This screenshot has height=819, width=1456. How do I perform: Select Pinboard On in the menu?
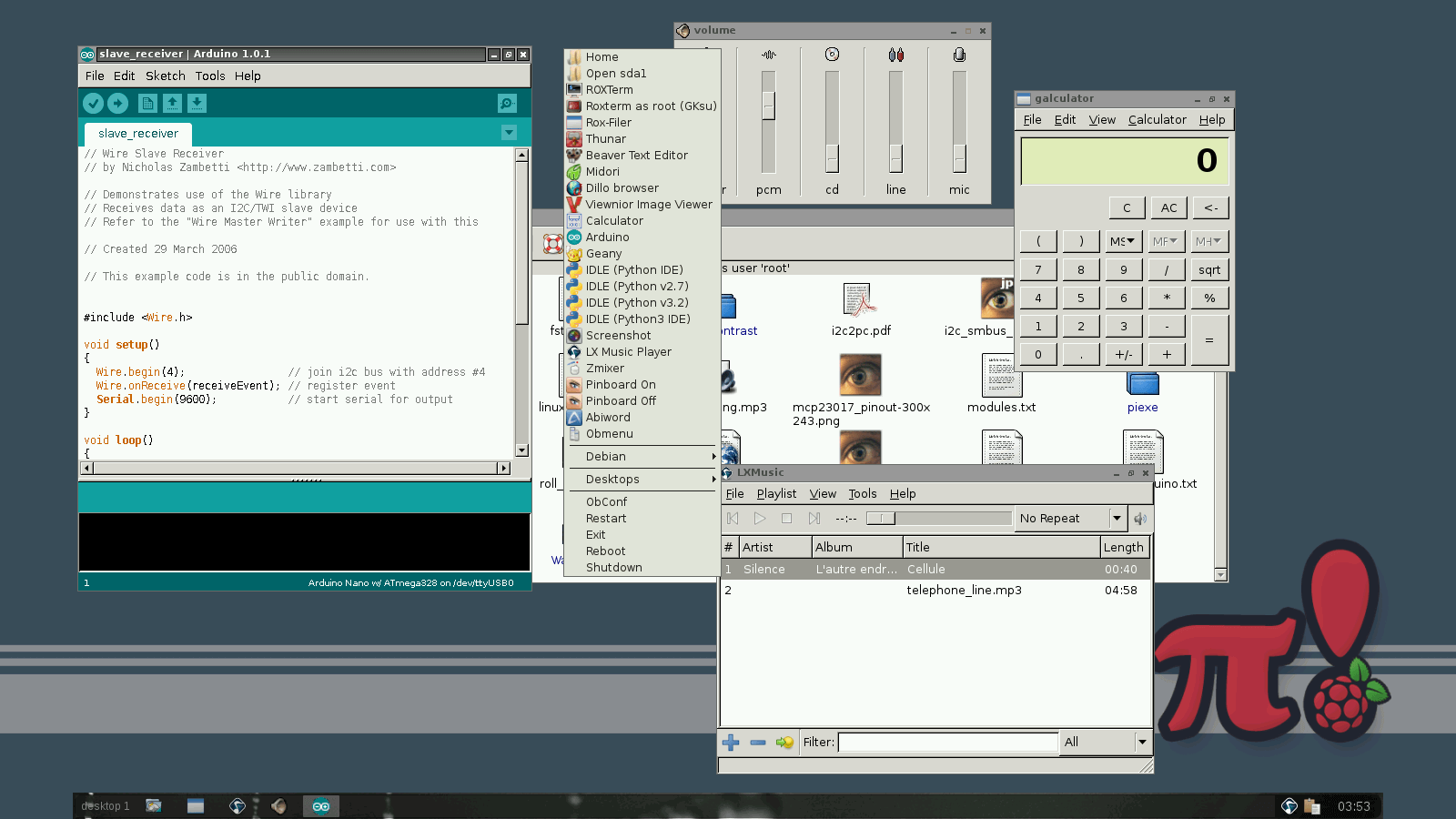[x=620, y=385]
